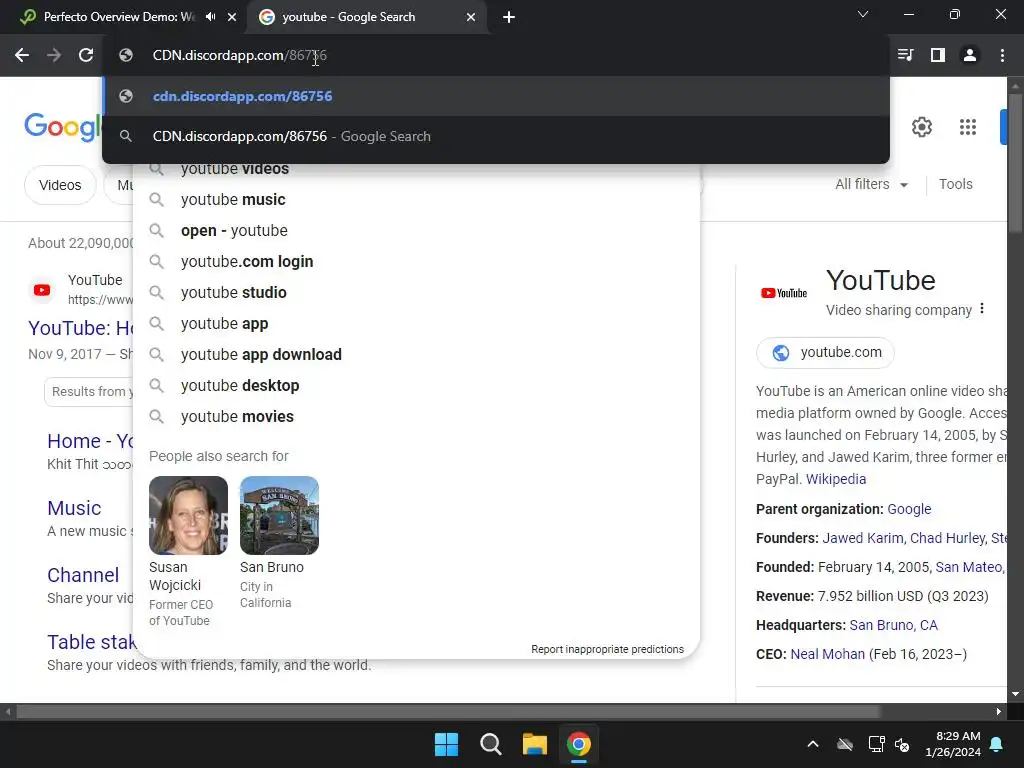
Task: Click the Google logo
Action: [63, 126]
